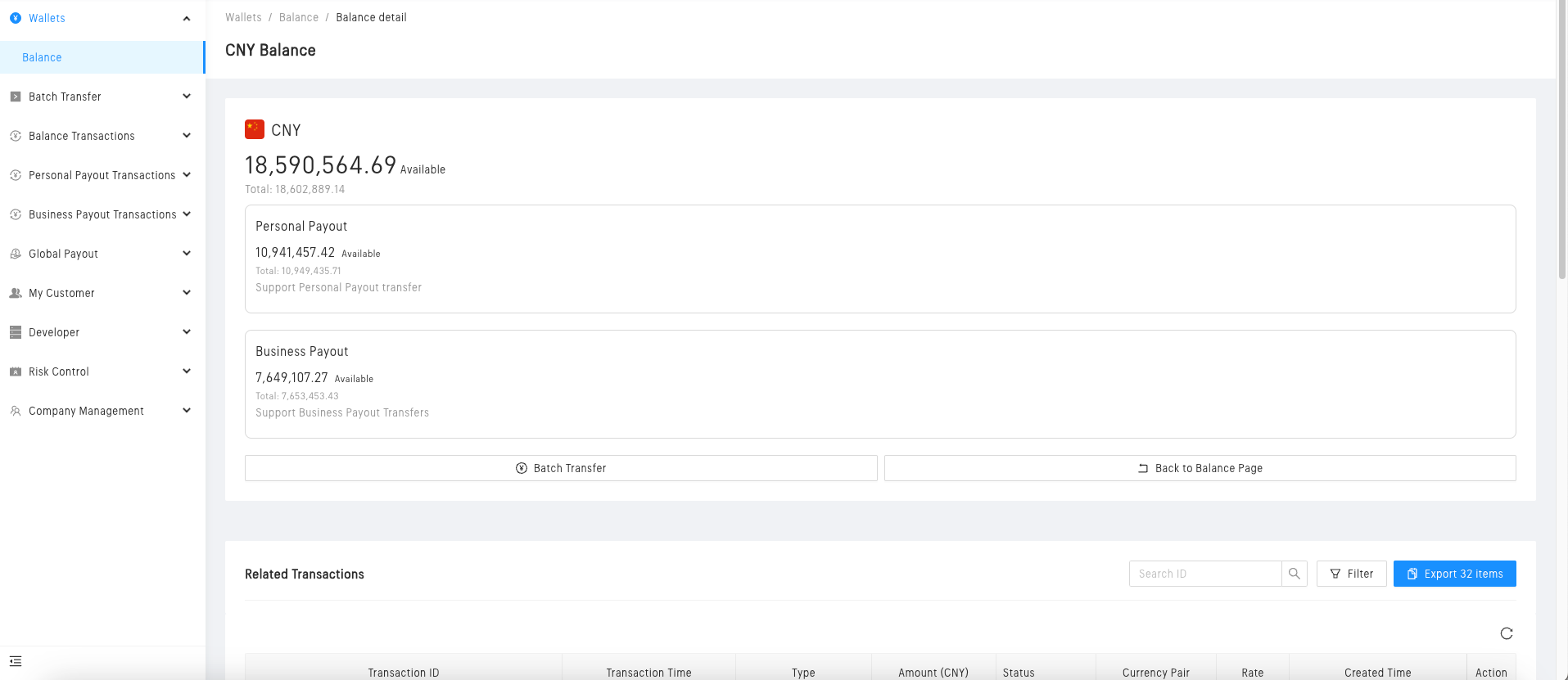
Task: Click the My Customer sidebar icon
Action: [x=16, y=293]
